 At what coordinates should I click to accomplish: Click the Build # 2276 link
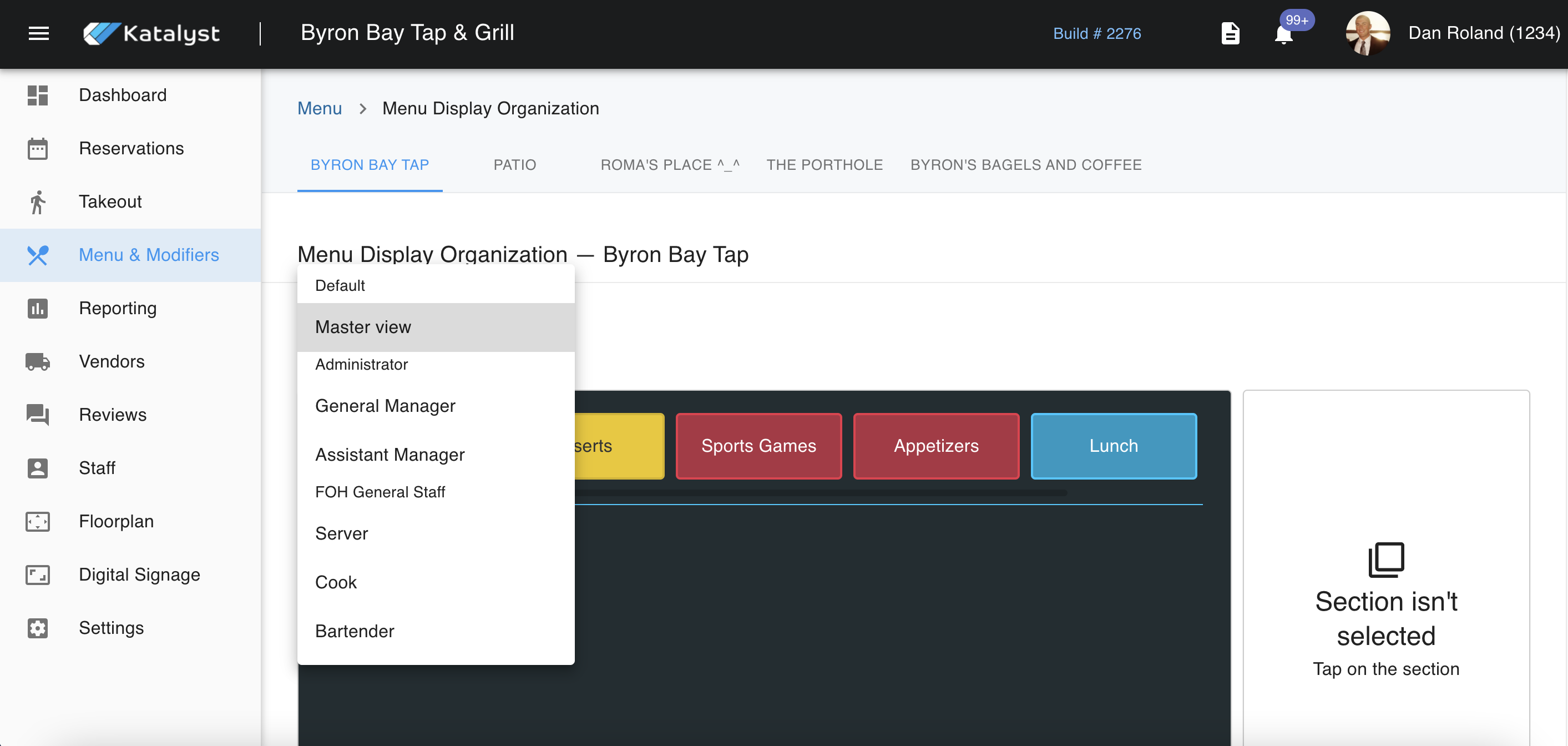[1097, 33]
